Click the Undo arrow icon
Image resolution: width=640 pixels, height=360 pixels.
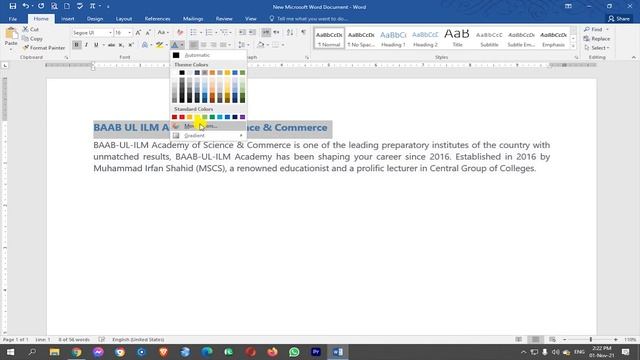click(25, 6)
